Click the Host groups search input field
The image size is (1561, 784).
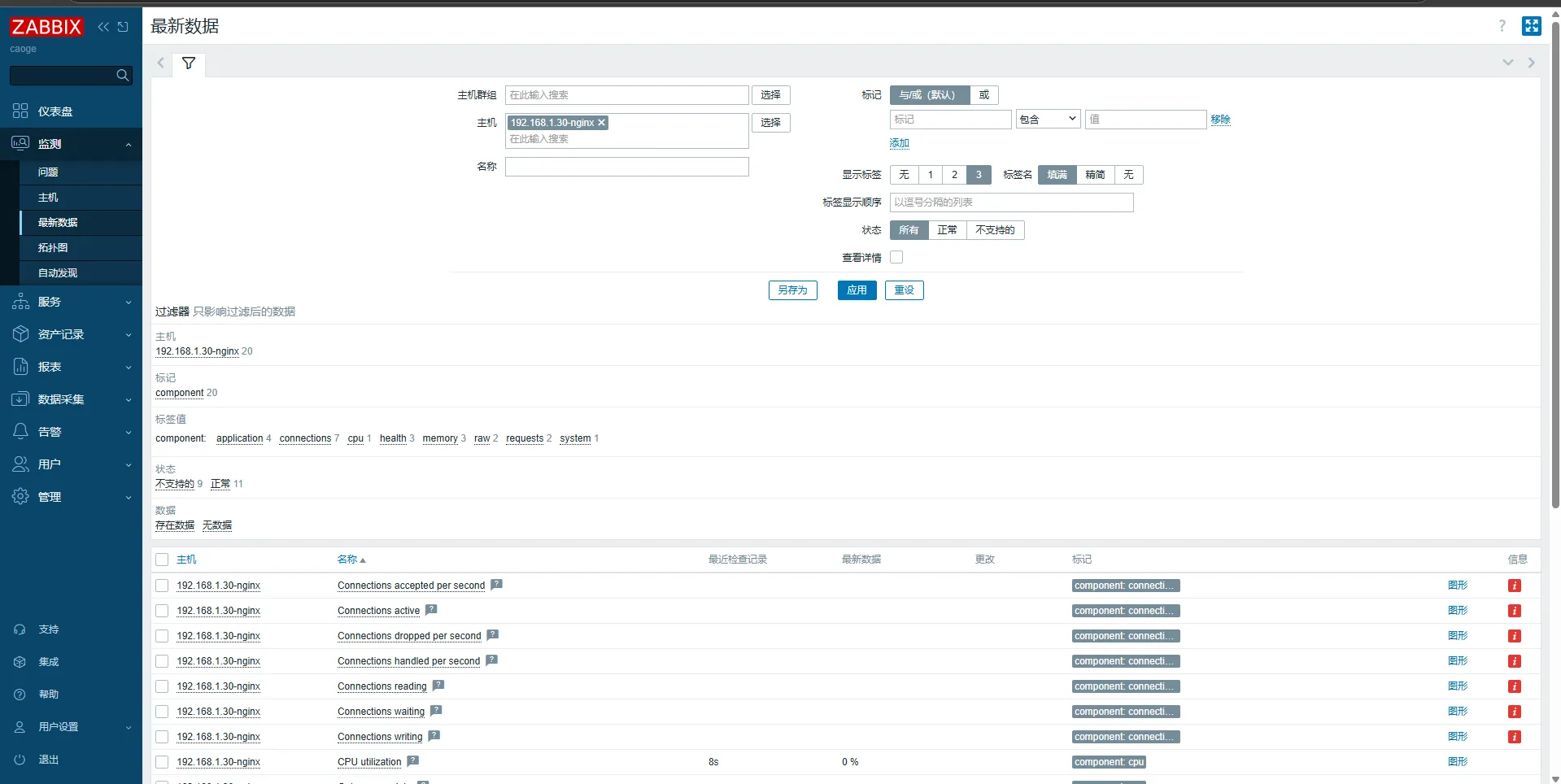tap(626, 95)
